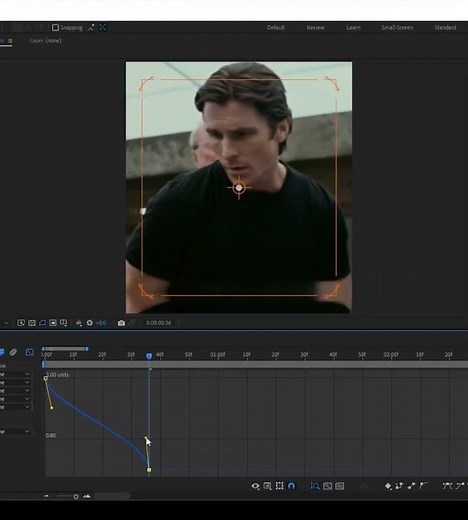The height and width of the screenshot is (520, 468).
Task: Click the reset exposure icon
Action: pos(89,323)
